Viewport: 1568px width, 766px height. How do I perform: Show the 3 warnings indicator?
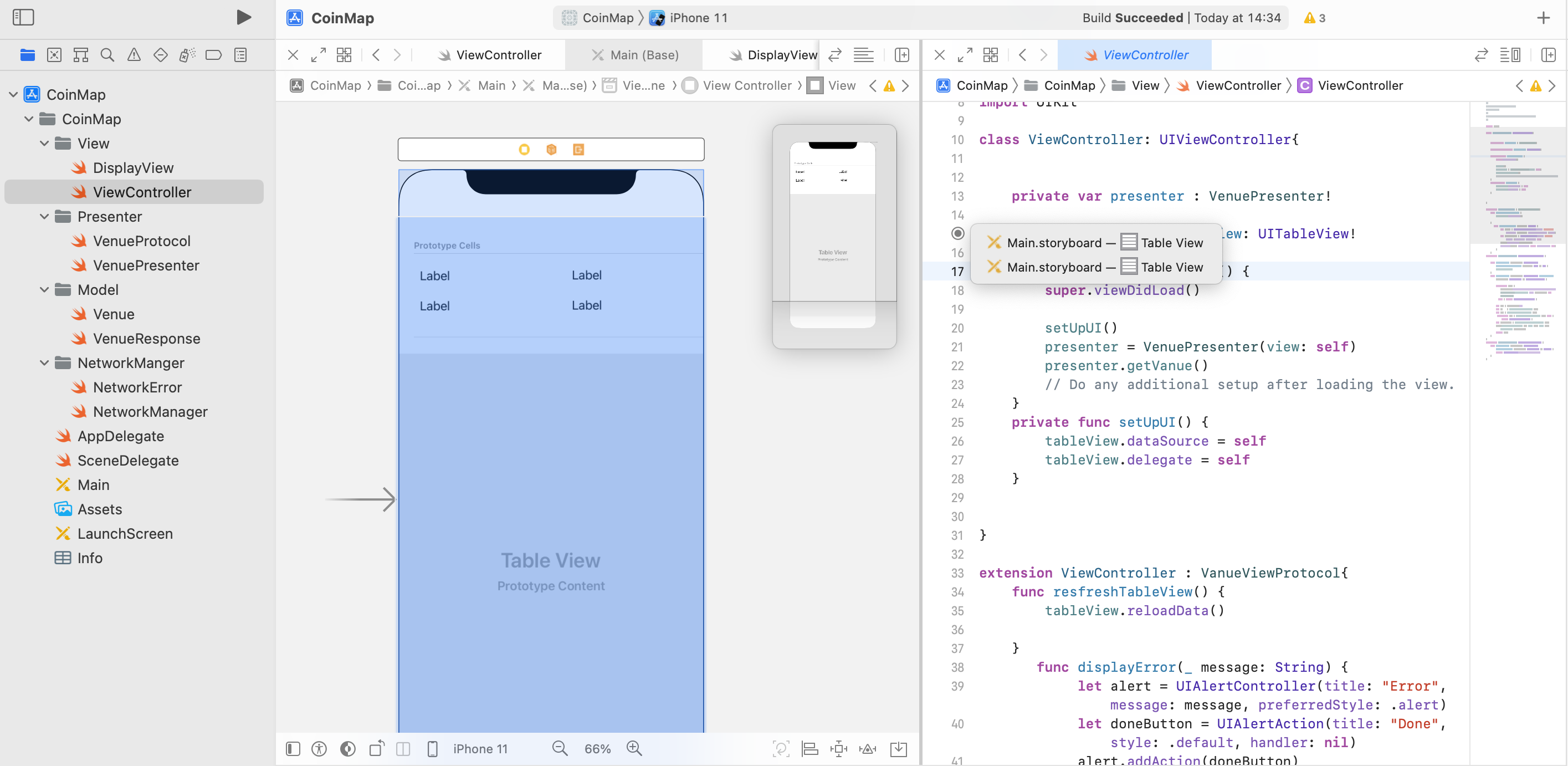coord(1315,18)
